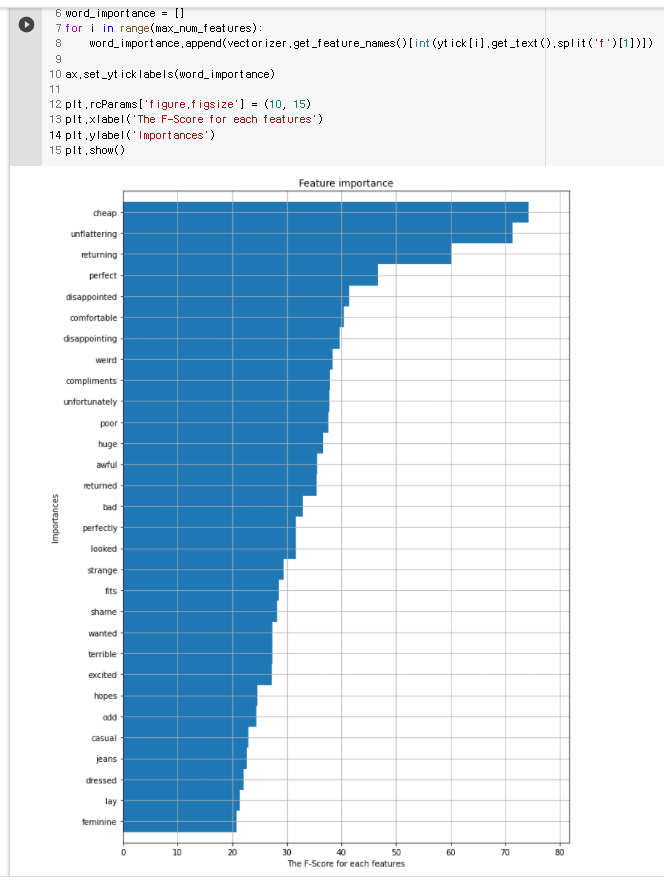Click the word_importance.append code line

pyautogui.click(x=371, y=43)
